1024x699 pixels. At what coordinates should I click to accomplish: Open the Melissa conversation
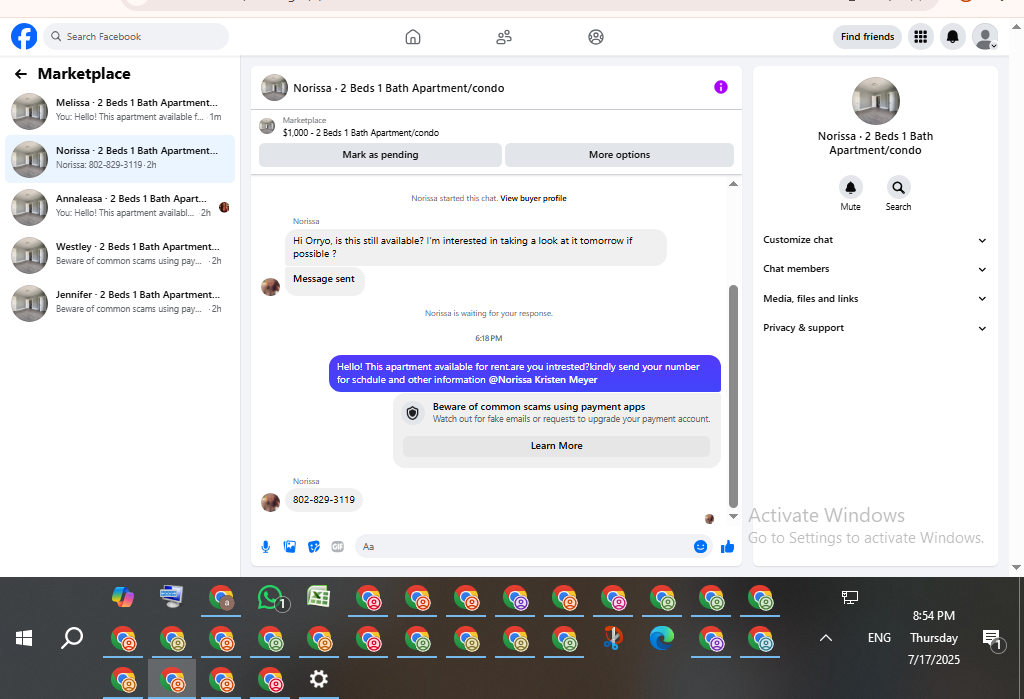tap(120, 111)
